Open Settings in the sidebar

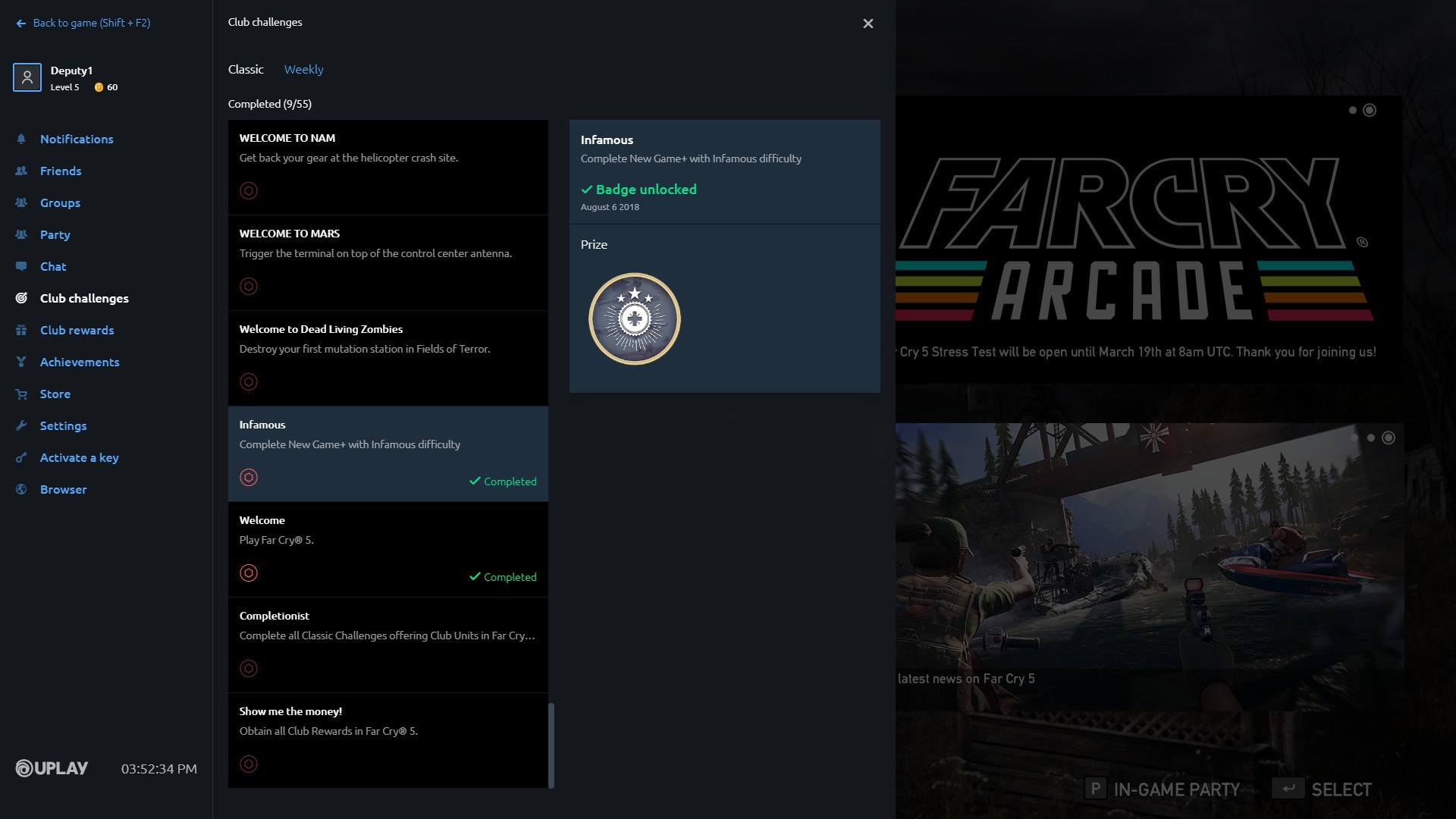point(63,425)
